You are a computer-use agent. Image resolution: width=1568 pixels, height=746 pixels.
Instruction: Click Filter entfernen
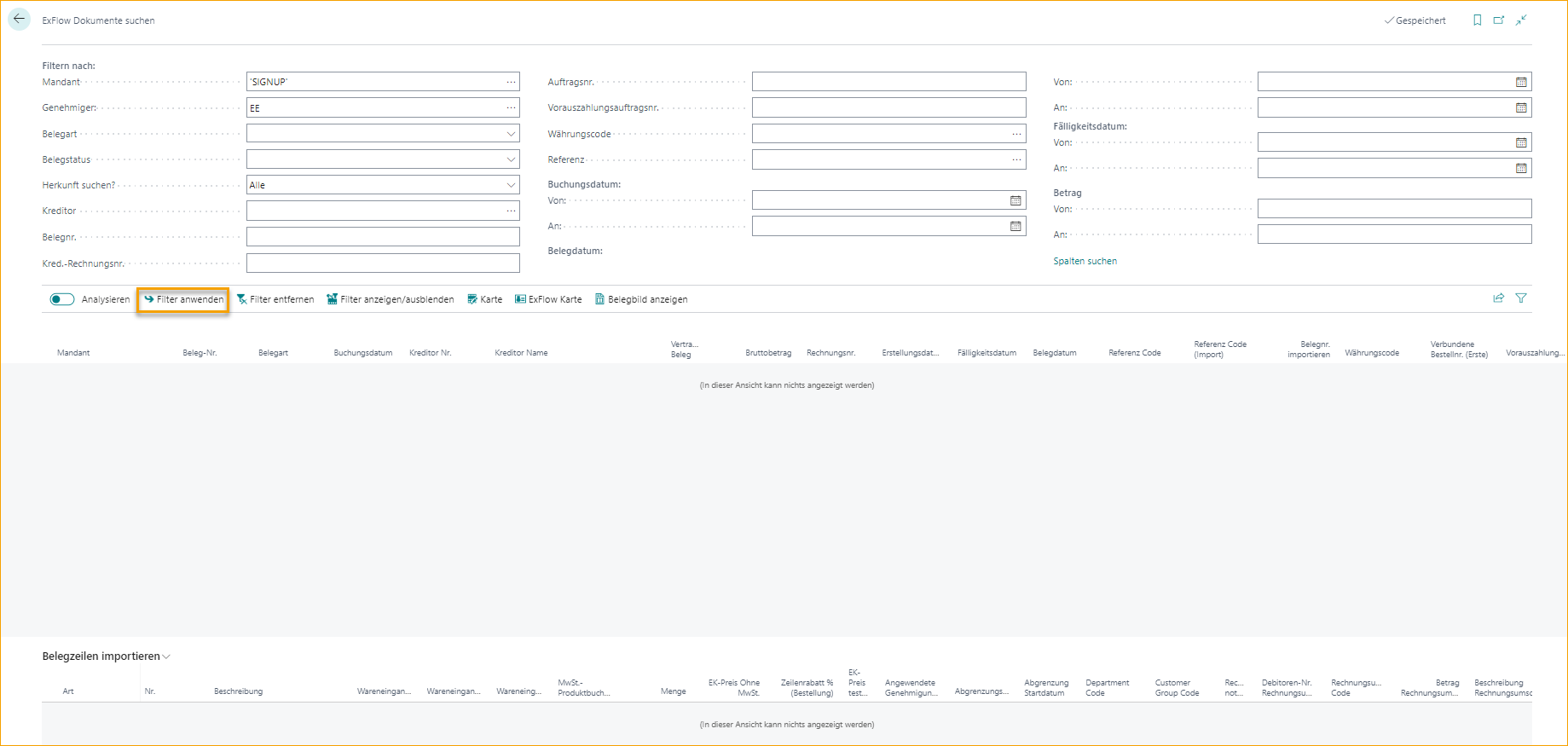tap(275, 299)
